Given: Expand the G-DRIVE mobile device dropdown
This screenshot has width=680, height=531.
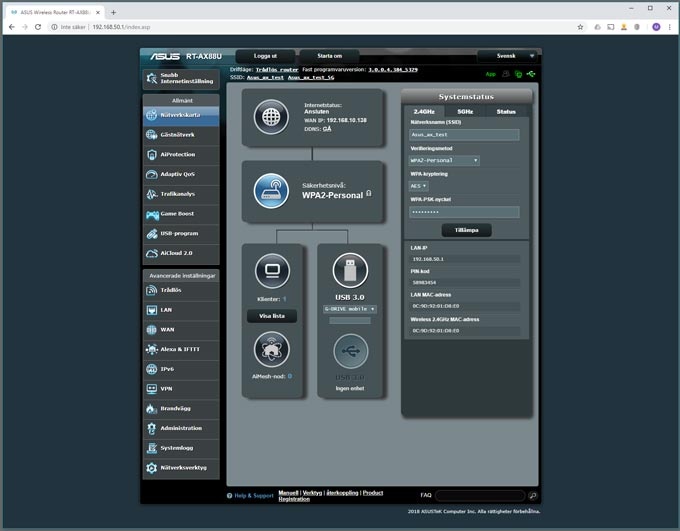Looking at the screenshot, I should (x=349, y=309).
